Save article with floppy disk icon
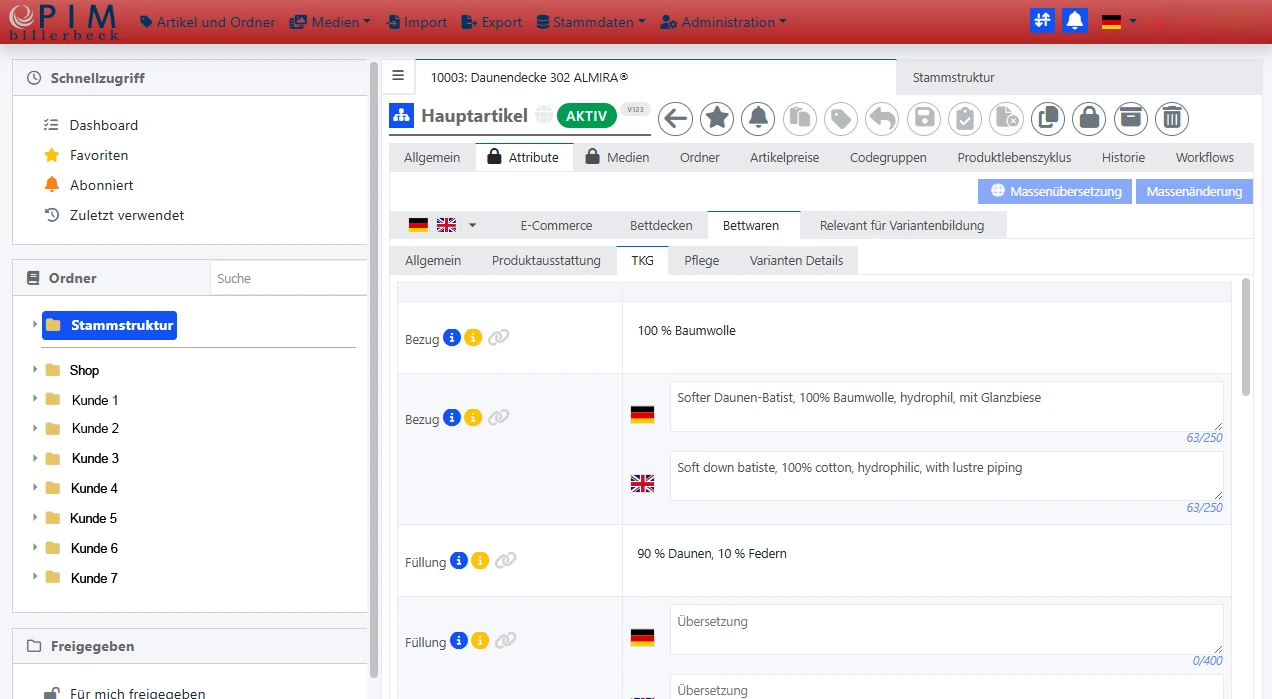Image resolution: width=1272 pixels, height=699 pixels. [924, 118]
